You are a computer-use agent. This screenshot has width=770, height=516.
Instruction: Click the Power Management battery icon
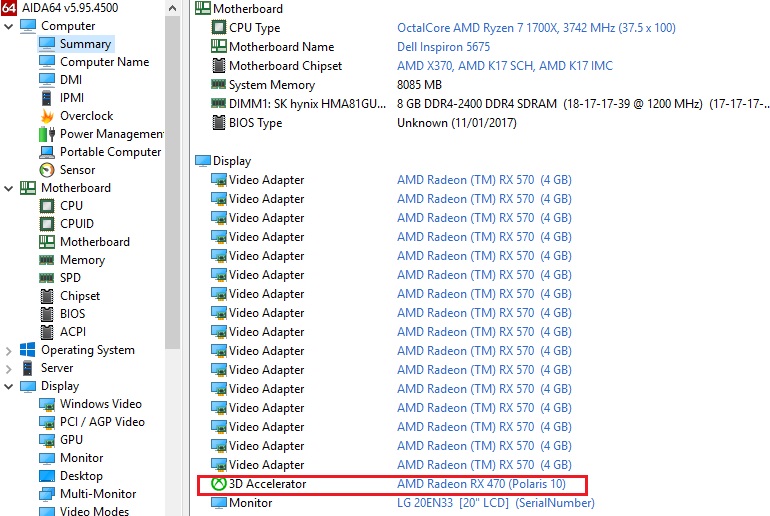(47, 134)
